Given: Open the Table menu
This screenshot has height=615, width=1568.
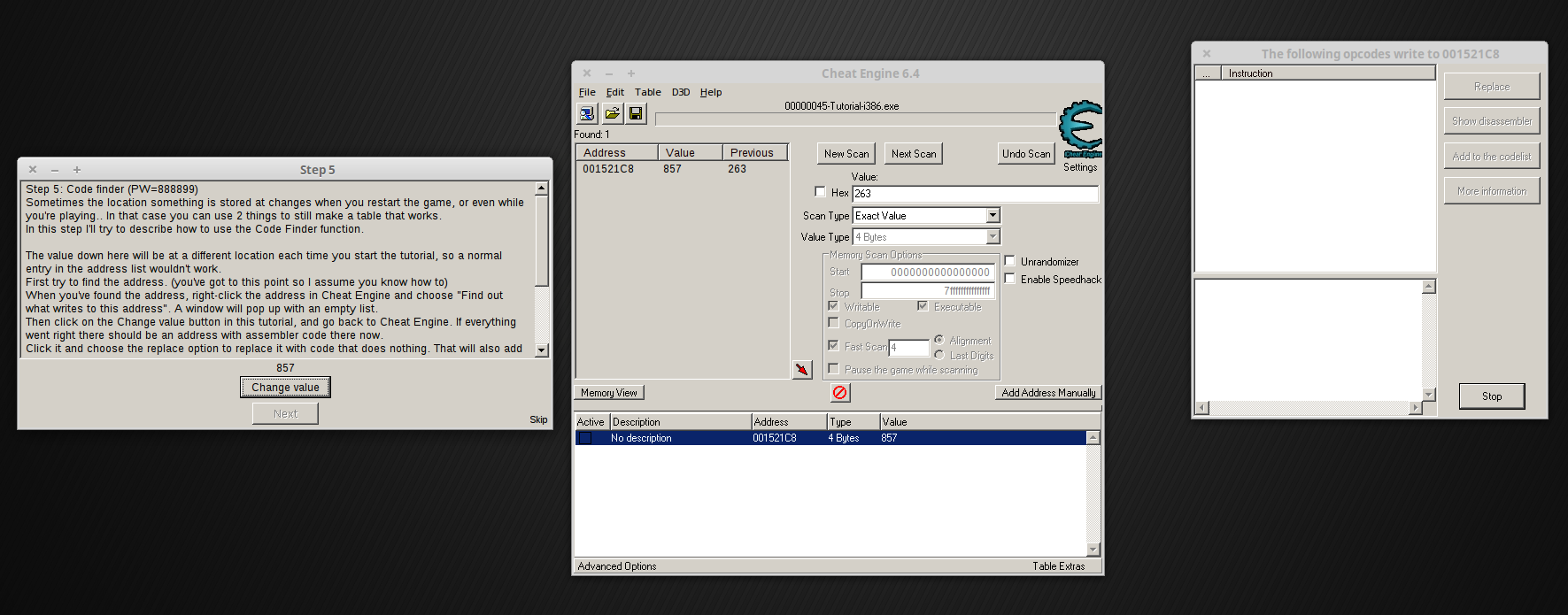Looking at the screenshot, I should (648, 92).
